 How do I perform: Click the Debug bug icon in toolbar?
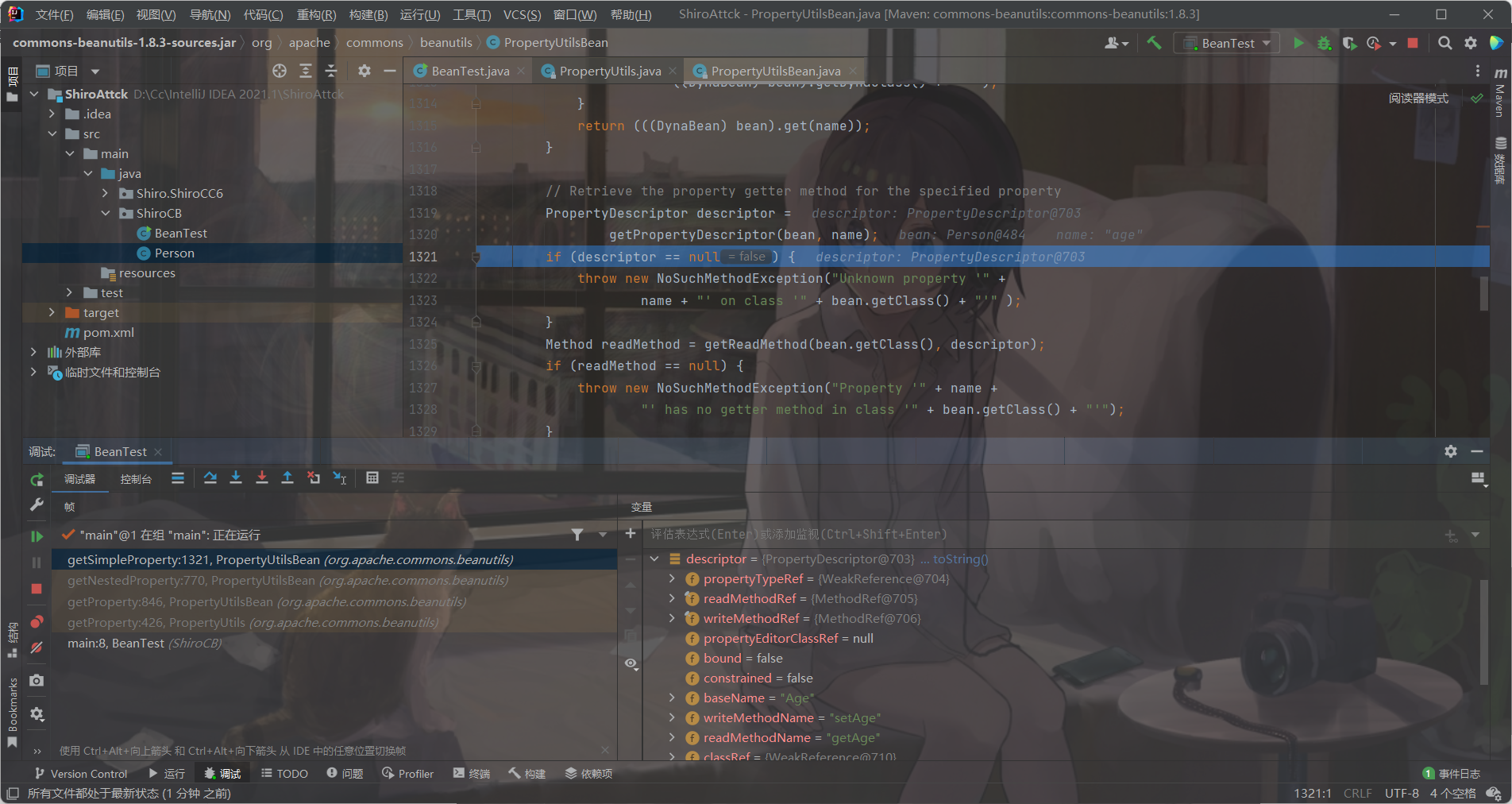coord(1324,43)
